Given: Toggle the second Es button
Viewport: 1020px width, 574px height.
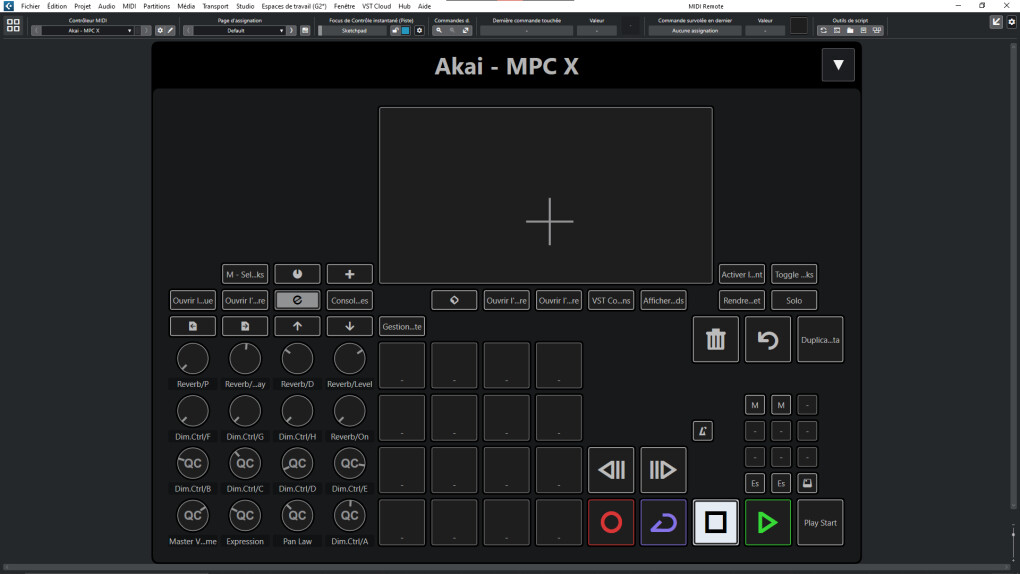Looking at the screenshot, I should [x=781, y=483].
